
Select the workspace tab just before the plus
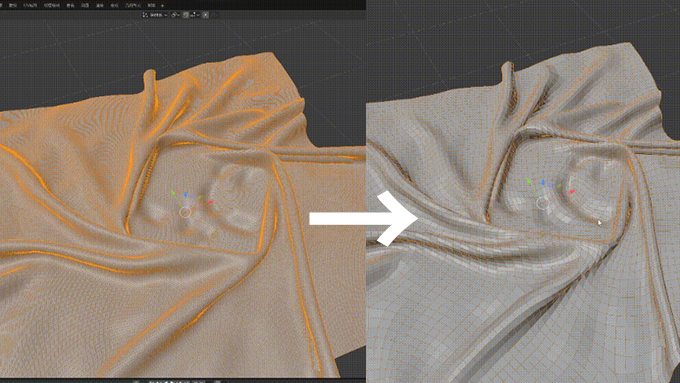click(x=151, y=6)
